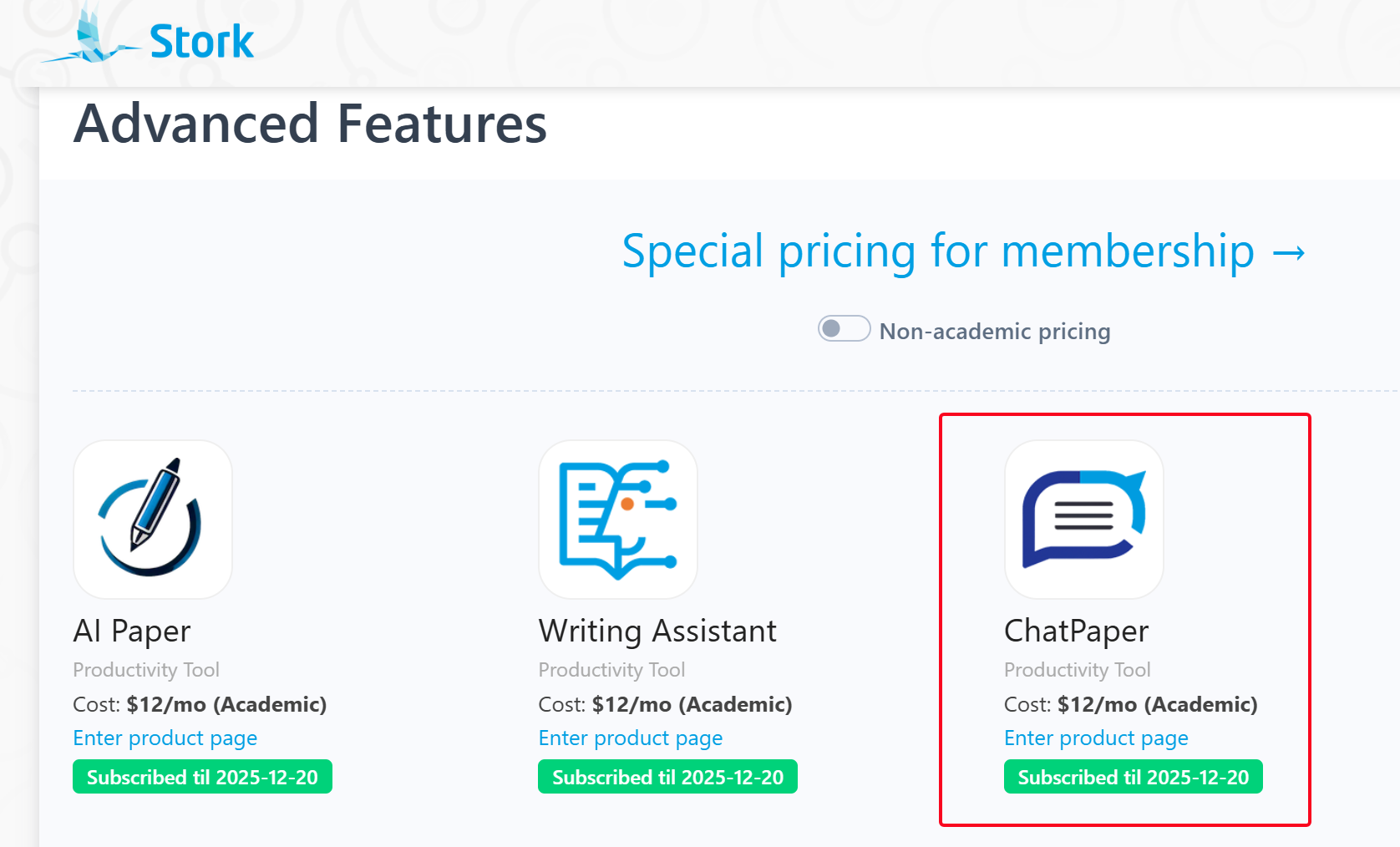Click Writing Assistant subscribed til 2025-12-20 badge

click(667, 777)
